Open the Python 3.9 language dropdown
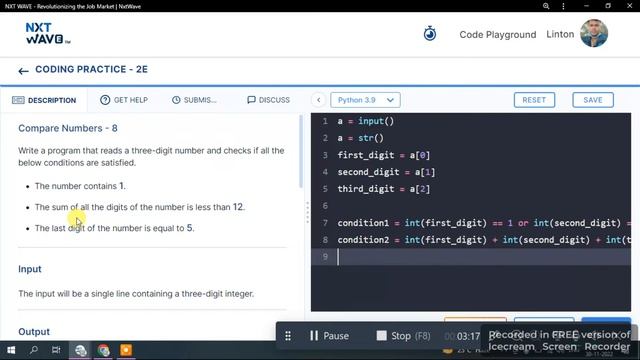Screen dimensions: 640x360 pos(365,100)
